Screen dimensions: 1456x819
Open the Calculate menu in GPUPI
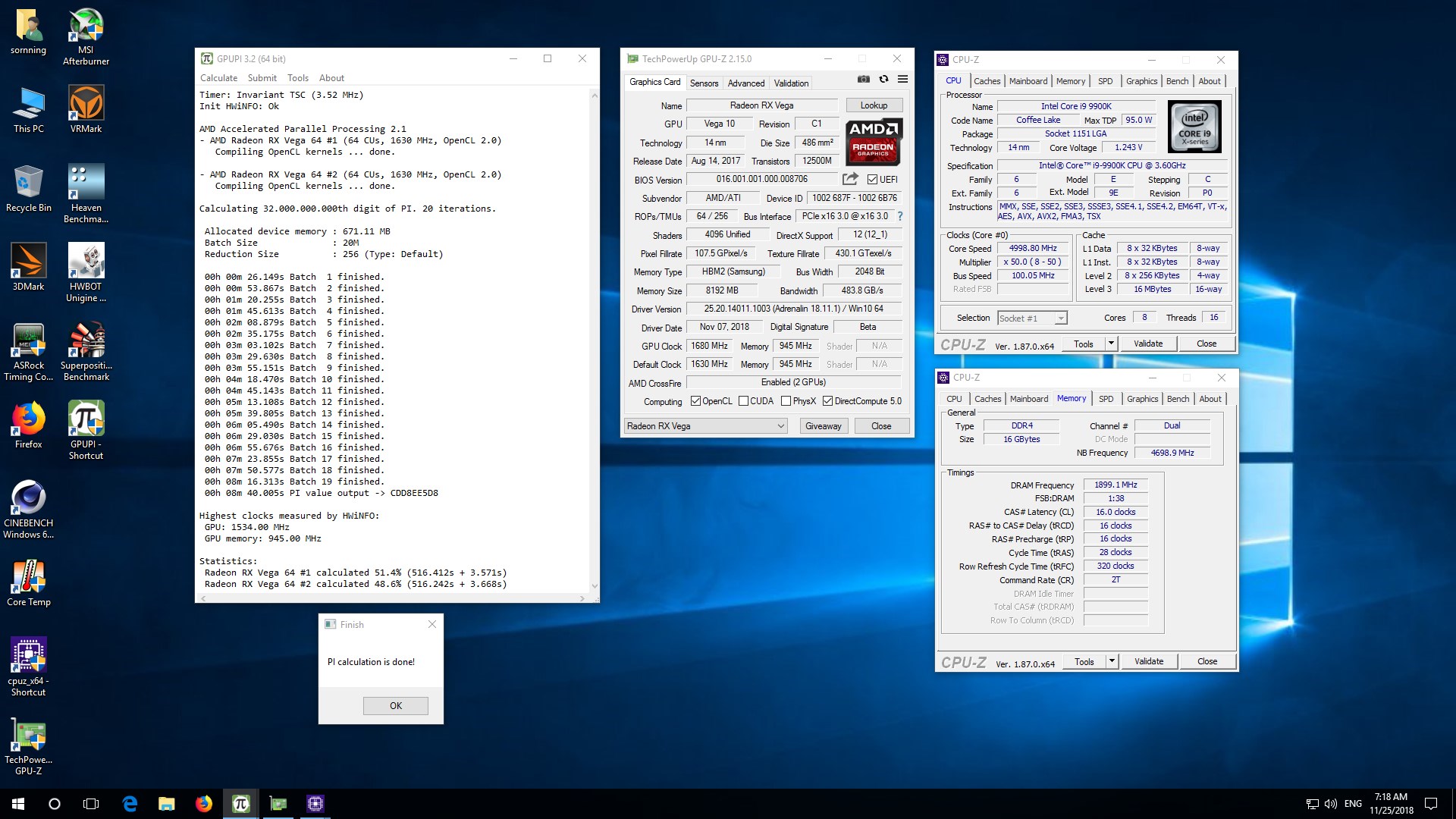click(218, 78)
